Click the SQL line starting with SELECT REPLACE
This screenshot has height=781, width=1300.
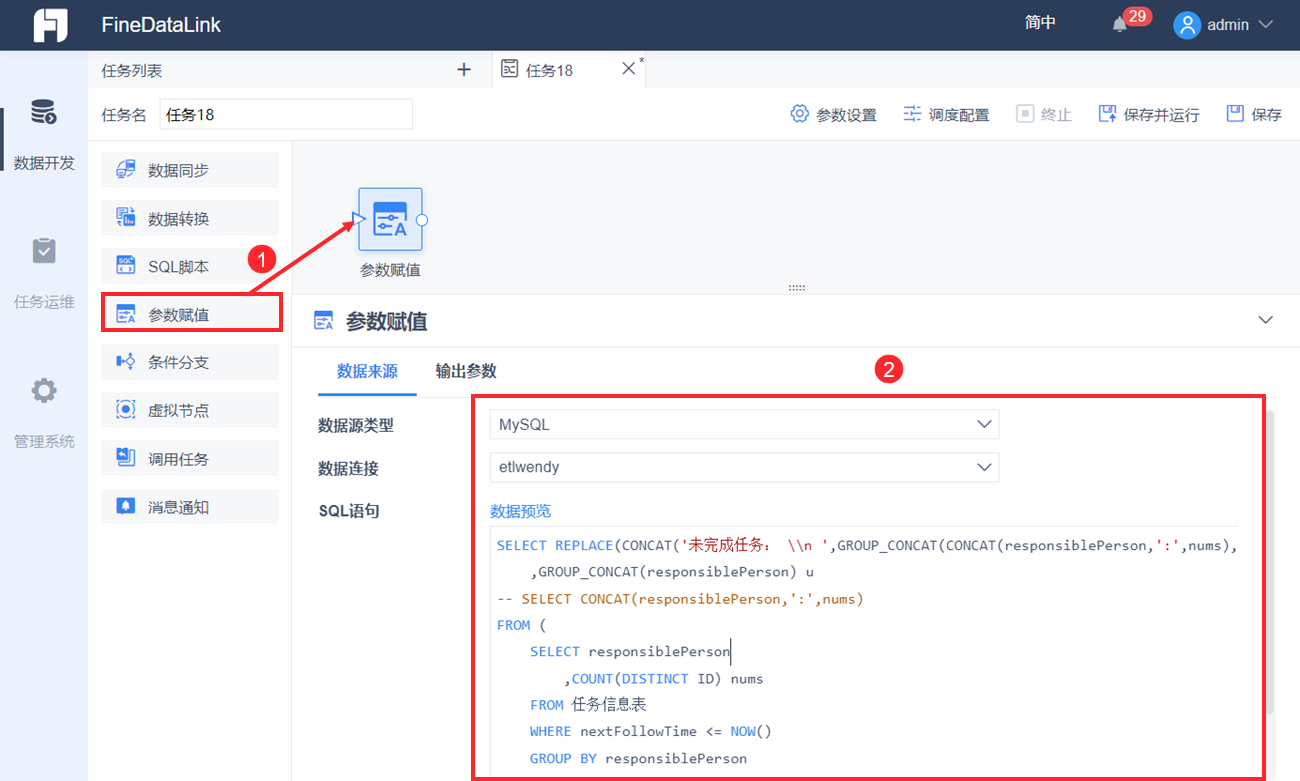coord(867,546)
